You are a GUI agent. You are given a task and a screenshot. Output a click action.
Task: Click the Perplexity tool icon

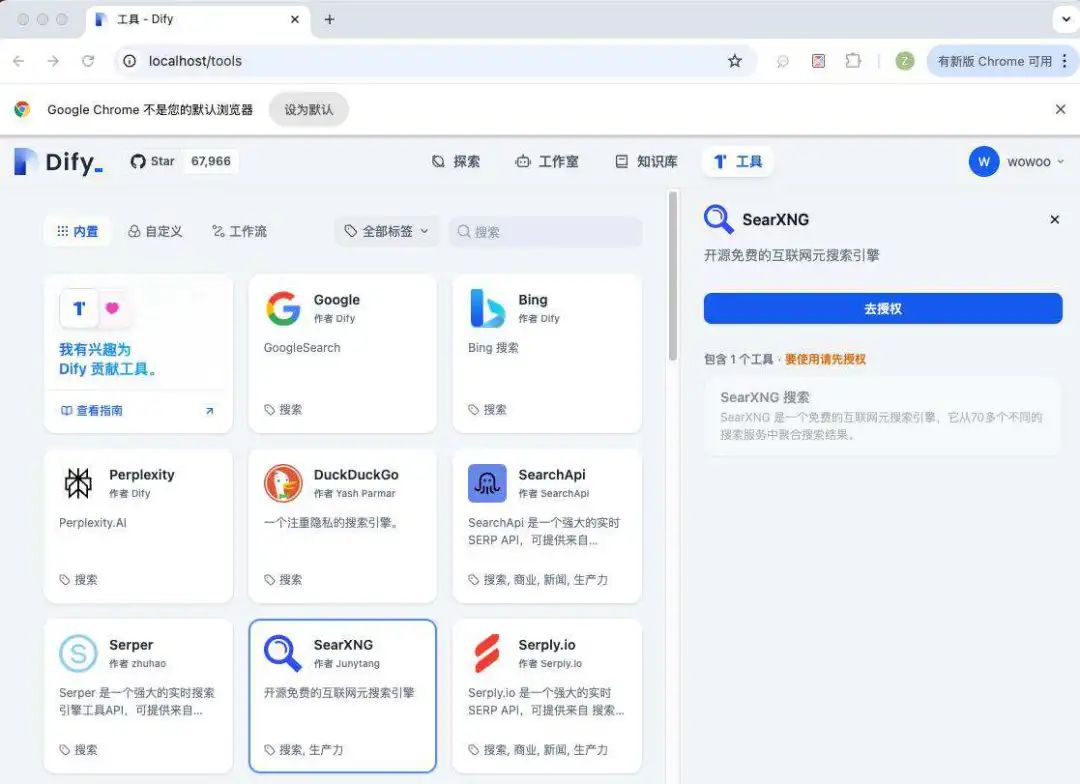(x=79, y=483)
